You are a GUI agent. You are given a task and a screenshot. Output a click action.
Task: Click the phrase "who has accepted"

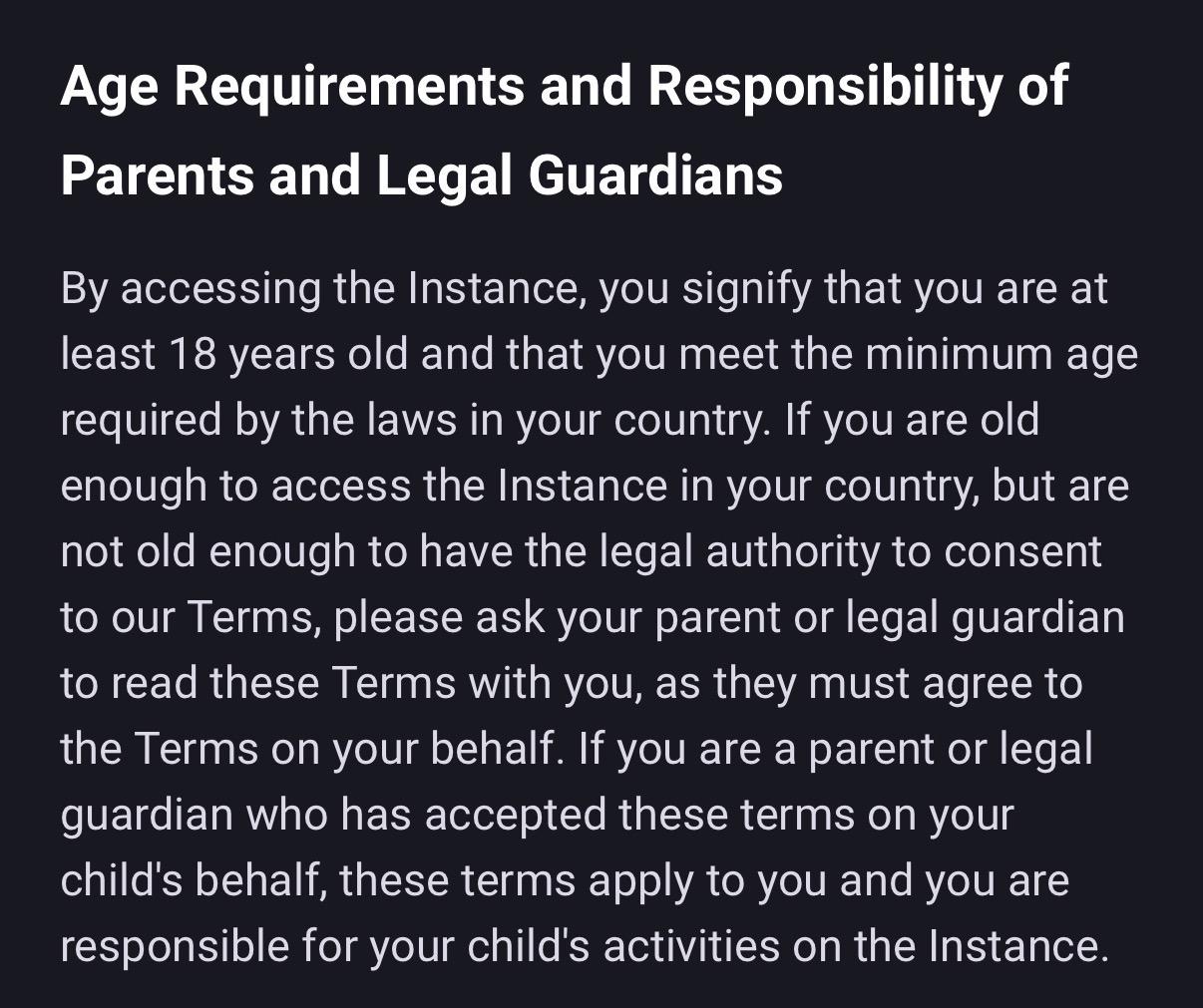click(426, 816)
